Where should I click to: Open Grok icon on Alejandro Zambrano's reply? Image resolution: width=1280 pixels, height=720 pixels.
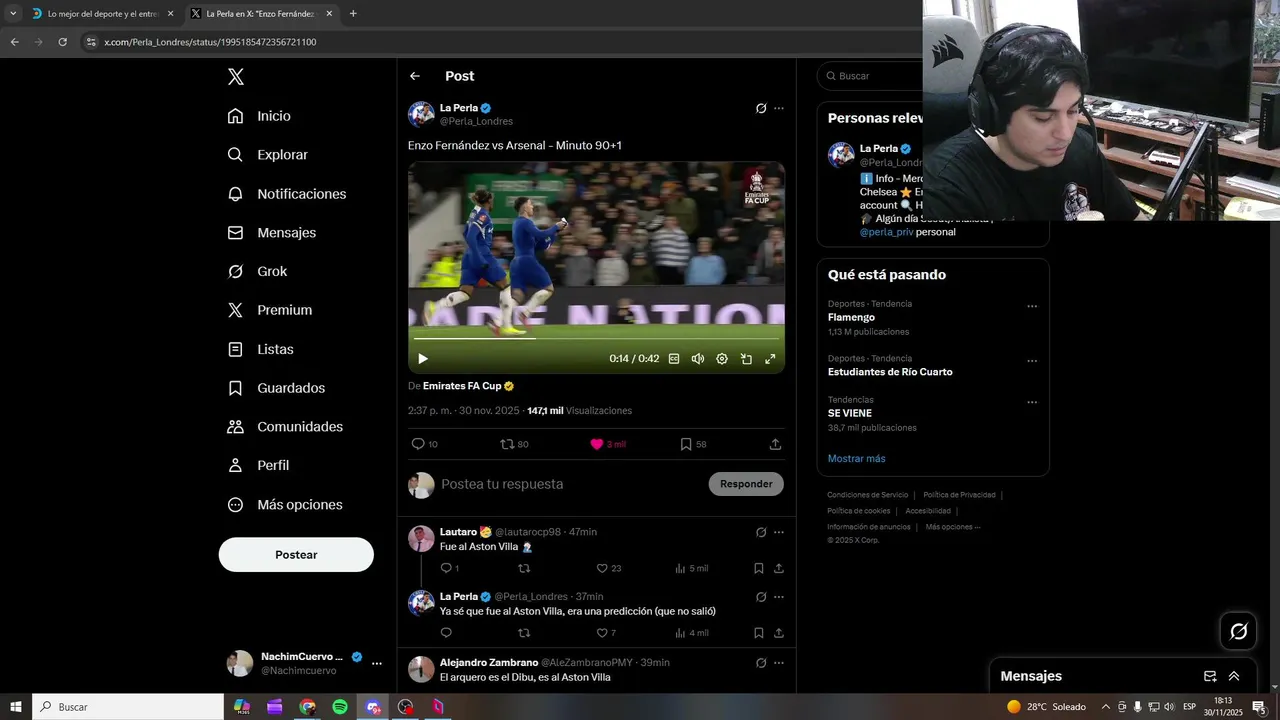tap(761, 662)
